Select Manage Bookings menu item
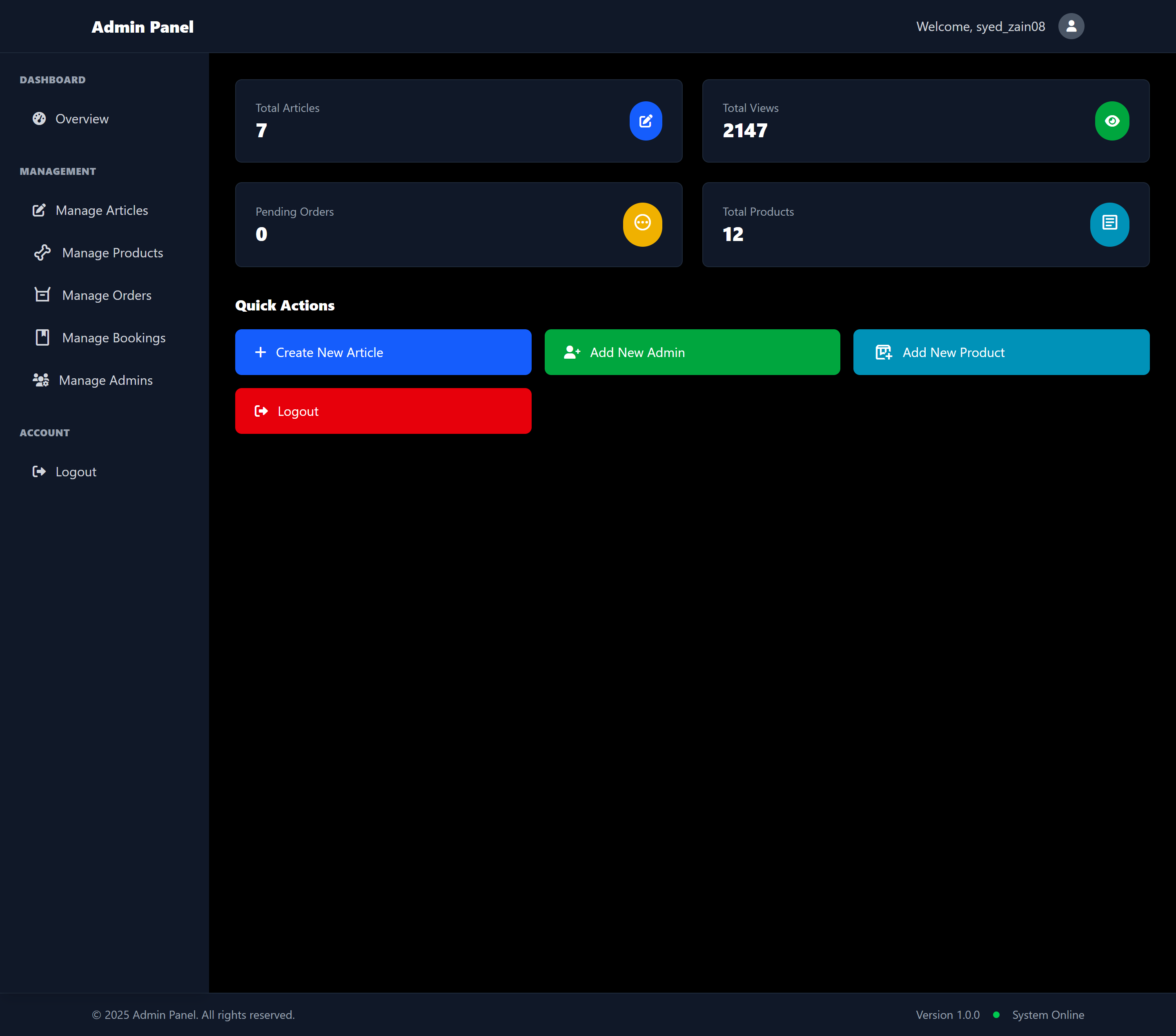 [114, 338]
